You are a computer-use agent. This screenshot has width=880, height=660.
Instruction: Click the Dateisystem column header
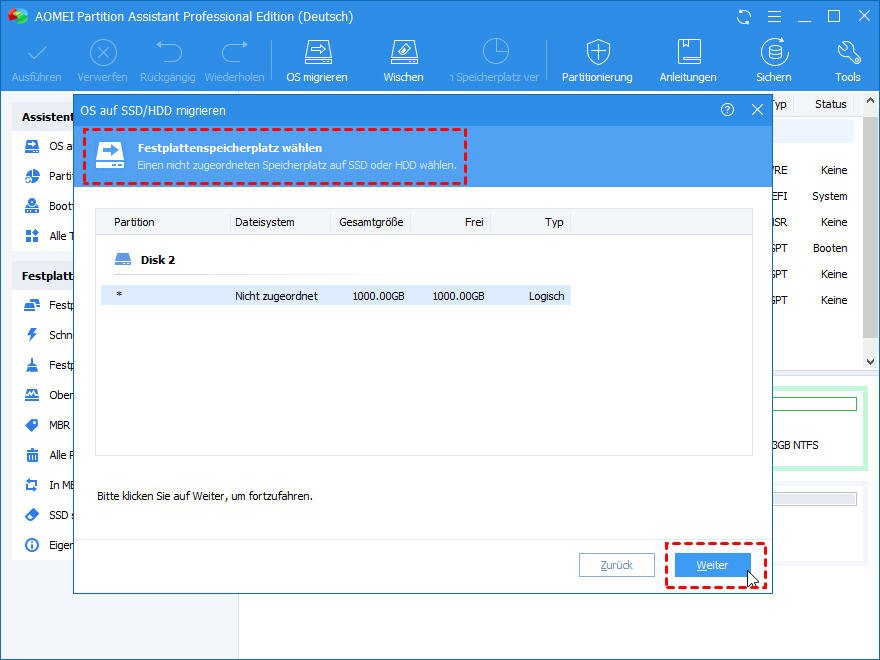coord(264,222)
